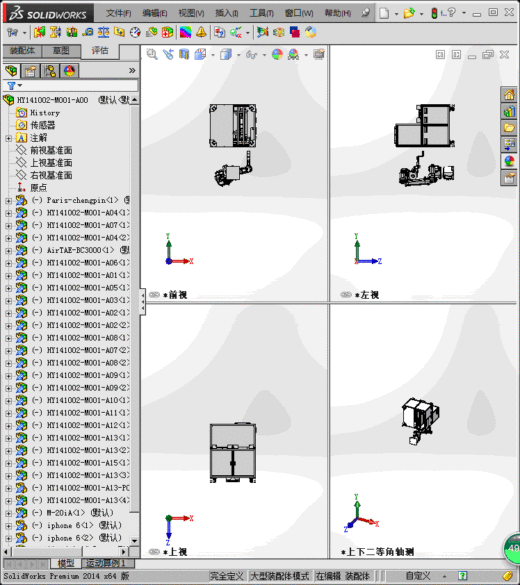Expand the M-20iA<1> component

coord(9,513)
